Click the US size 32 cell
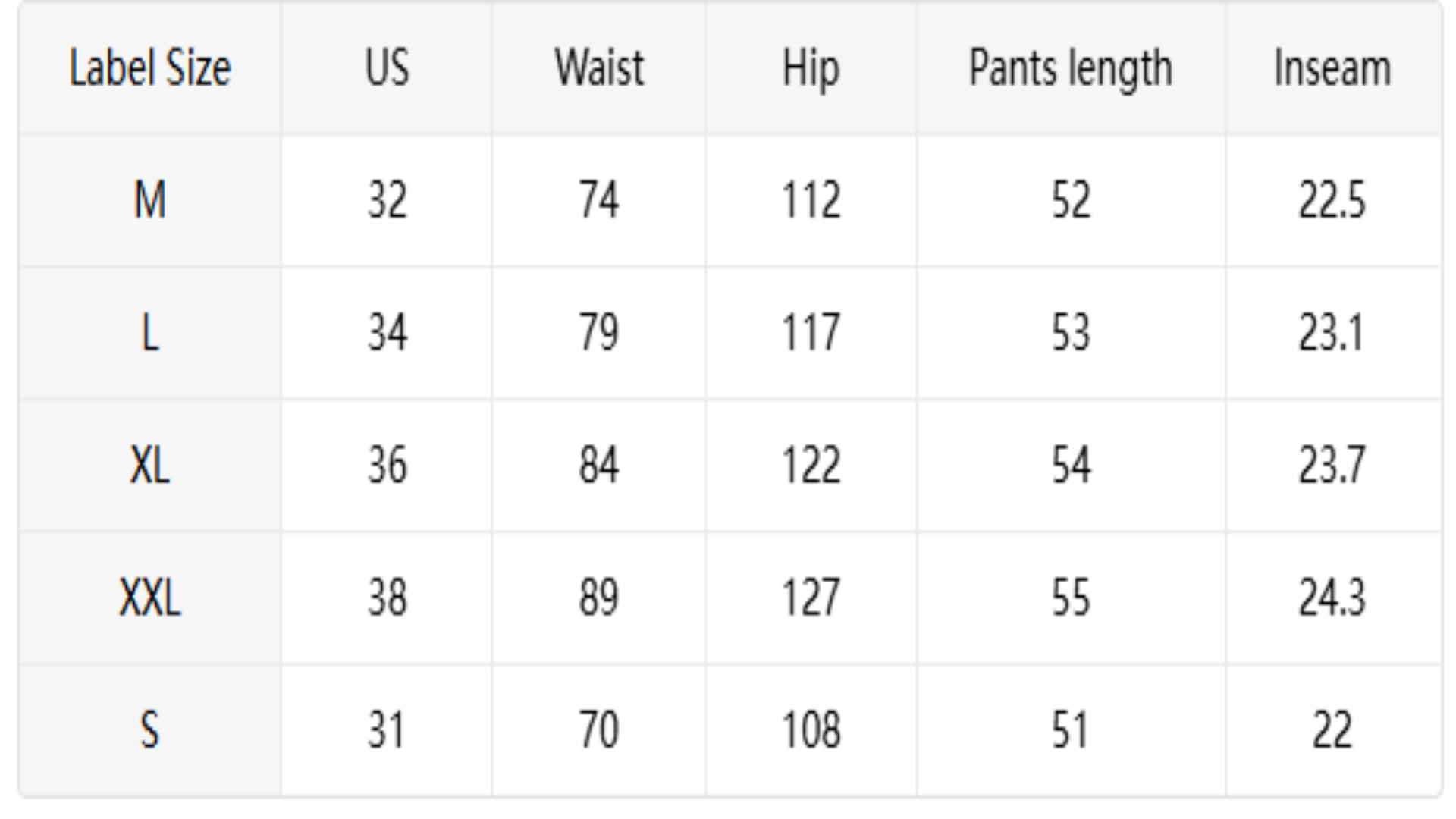Image resolution: width=1456 pixels, height=819 pixels. pos(387,201)
